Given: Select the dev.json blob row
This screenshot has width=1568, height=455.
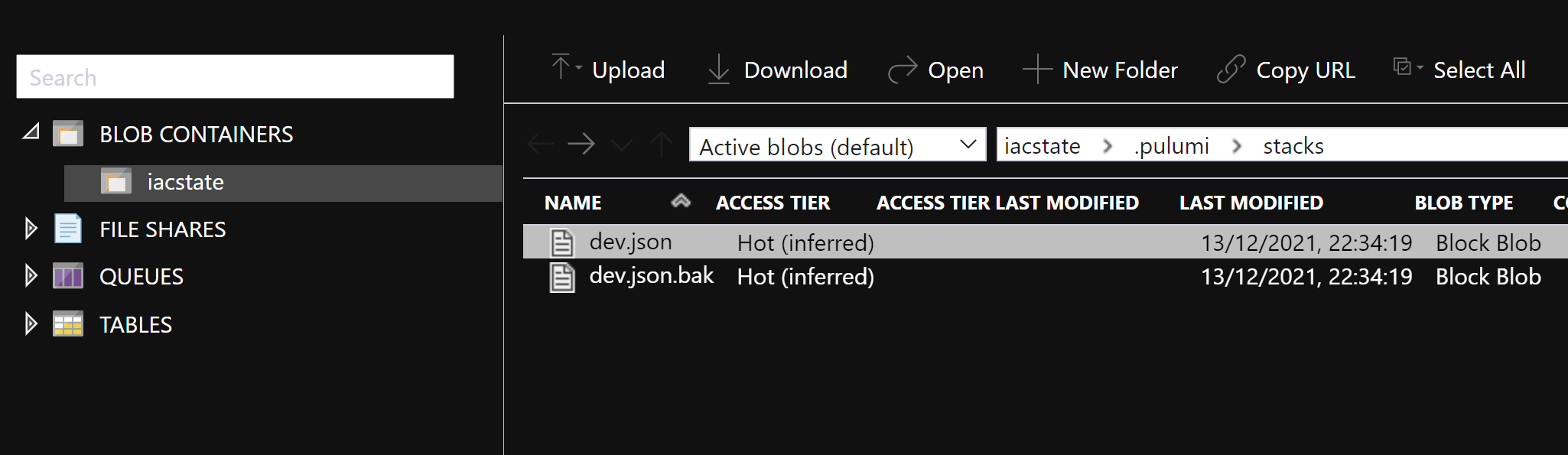Looking at the screenshot, I should (x=629, y=242).
